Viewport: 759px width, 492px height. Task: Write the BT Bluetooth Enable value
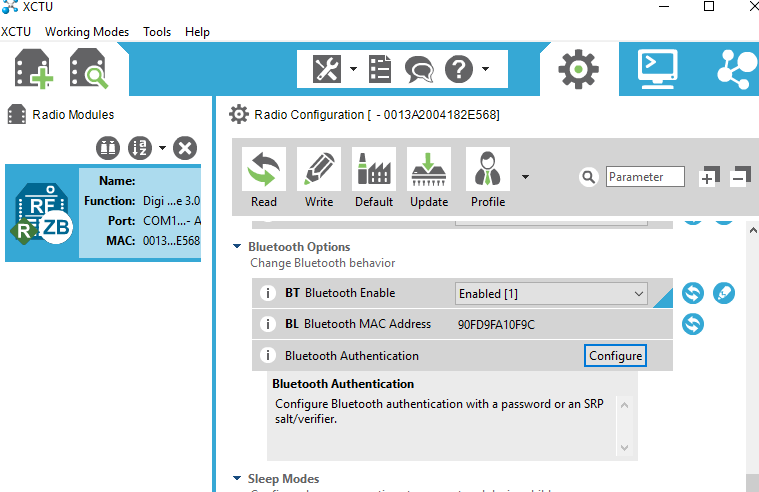pyautogui.click(x=724, y=293)
